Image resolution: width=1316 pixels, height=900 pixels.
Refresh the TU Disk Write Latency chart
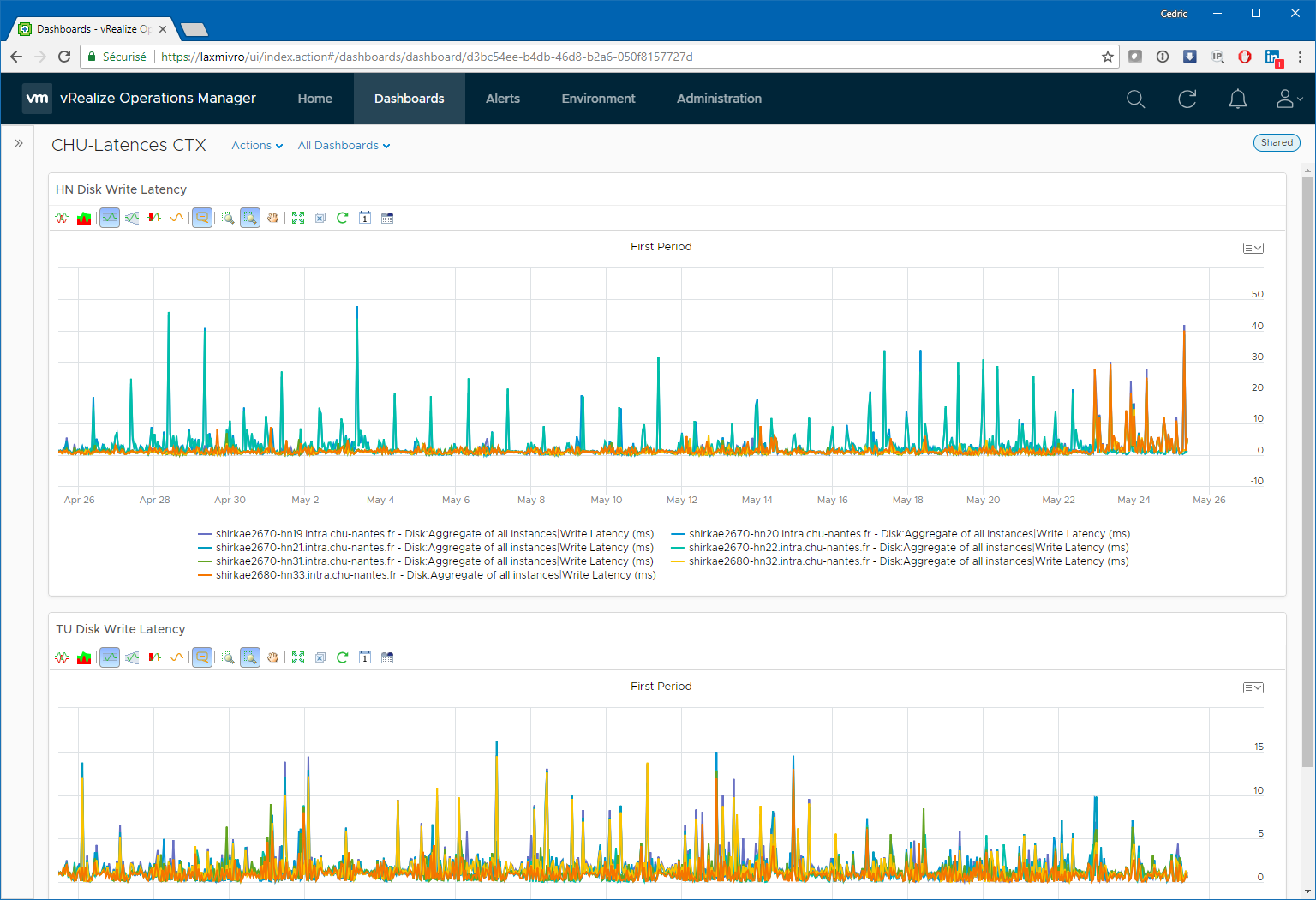point(342,657)
